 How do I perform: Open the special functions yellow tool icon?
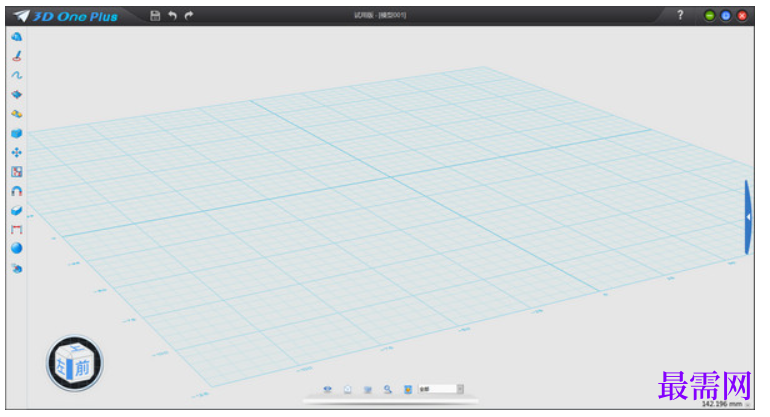pyautogui.click(x=17, y=114)
